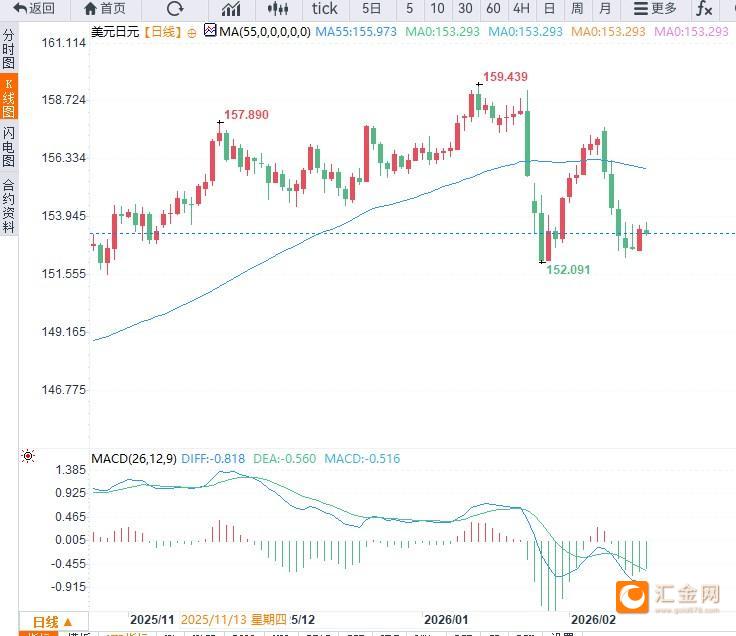
Task: Select the K线图 side tab
Action: point(8,98)
